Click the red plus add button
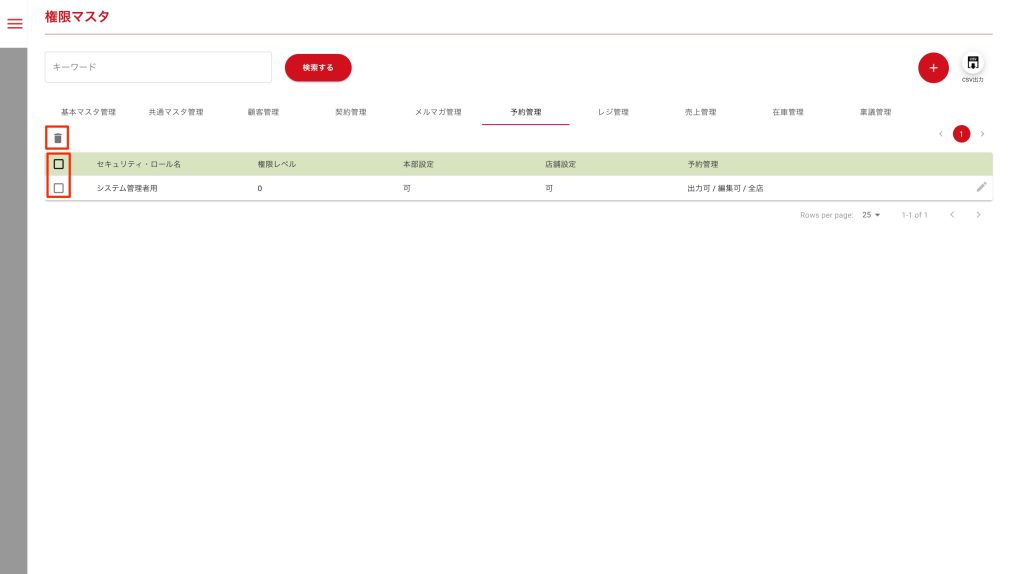Viewport: 1024px width, 574px height. pos(932,68)
